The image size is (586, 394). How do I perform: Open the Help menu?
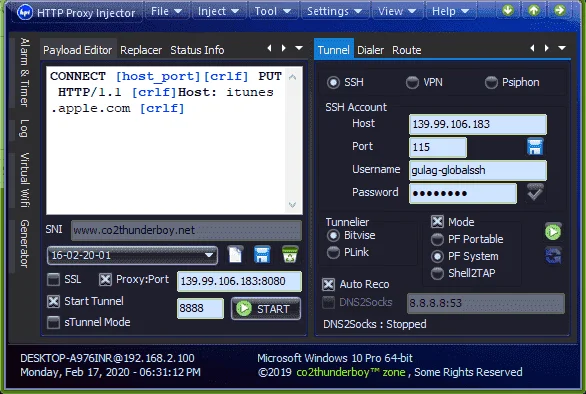(450, 11)
